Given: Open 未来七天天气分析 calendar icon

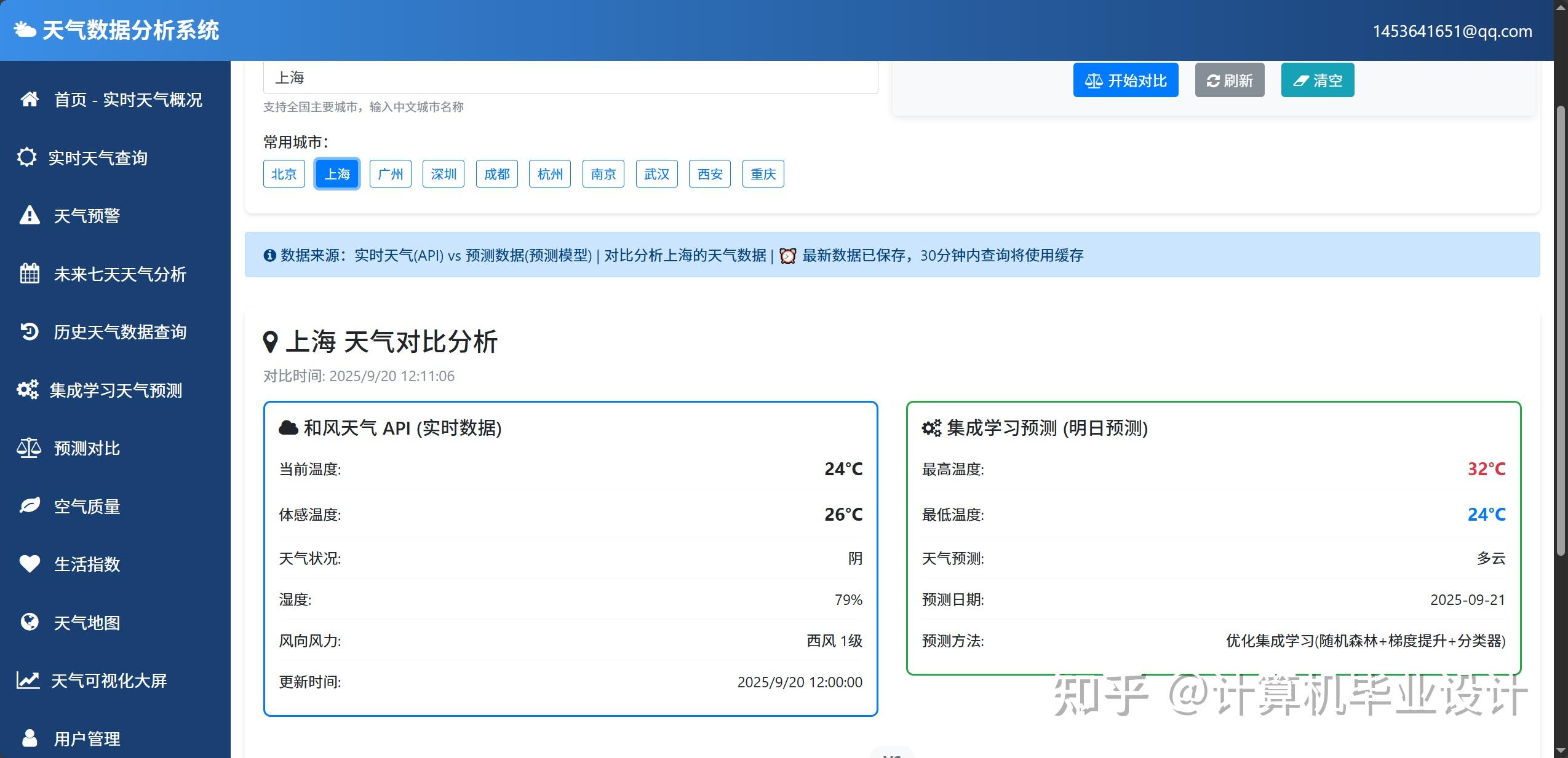Looking at the screenshot, I should 28,273.
